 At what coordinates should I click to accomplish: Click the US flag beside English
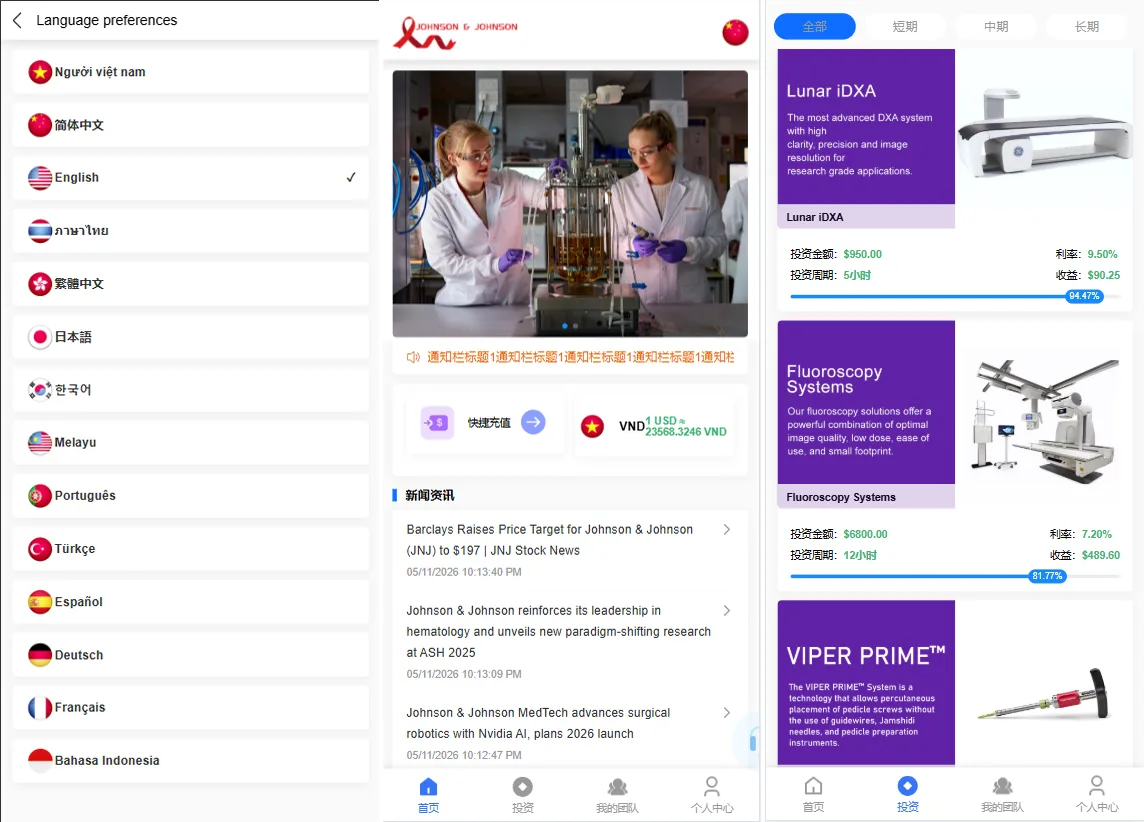[40, 177]
